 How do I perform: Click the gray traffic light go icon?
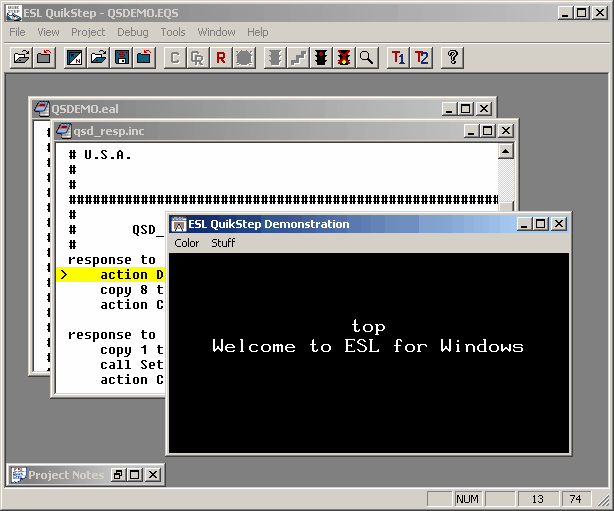[x=275, y=58]
